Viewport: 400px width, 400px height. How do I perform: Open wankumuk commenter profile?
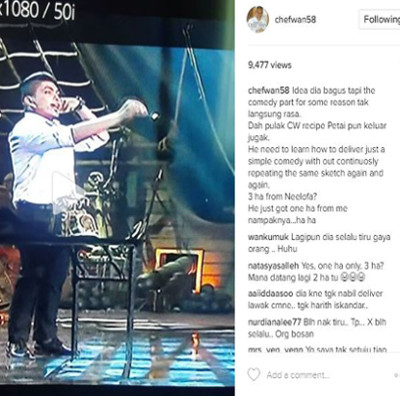[268, 237]
